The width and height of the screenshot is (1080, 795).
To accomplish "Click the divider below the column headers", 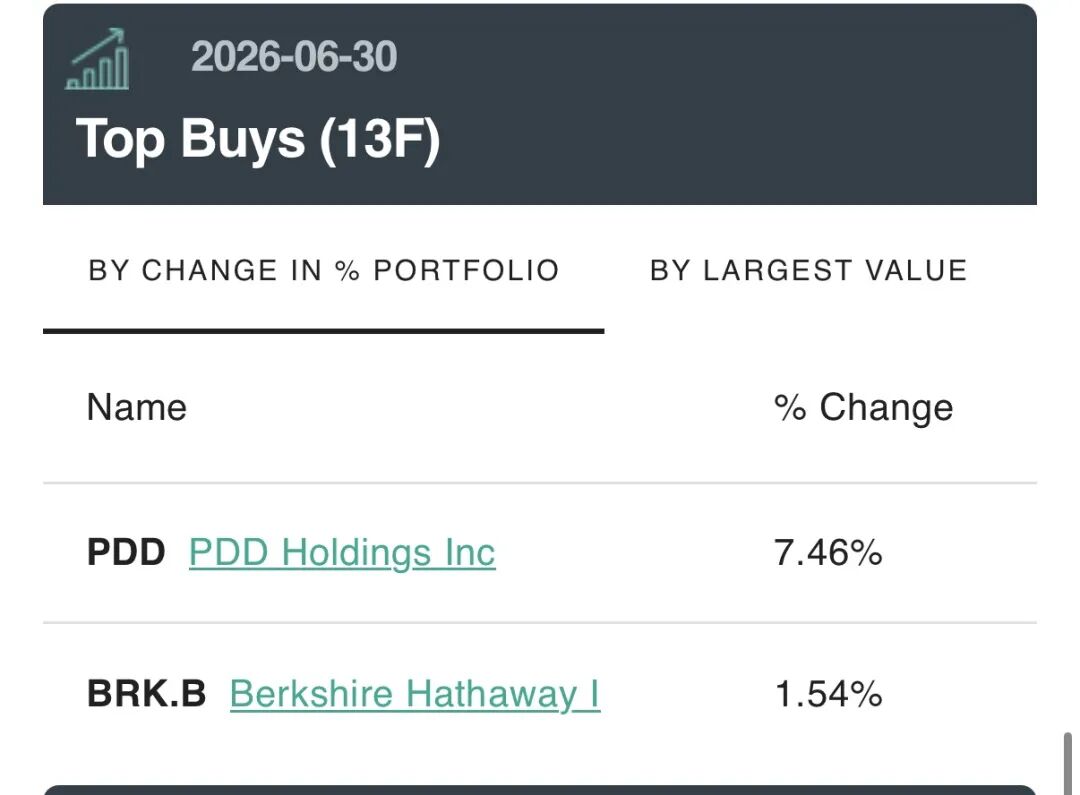I will tap(539, 484).
